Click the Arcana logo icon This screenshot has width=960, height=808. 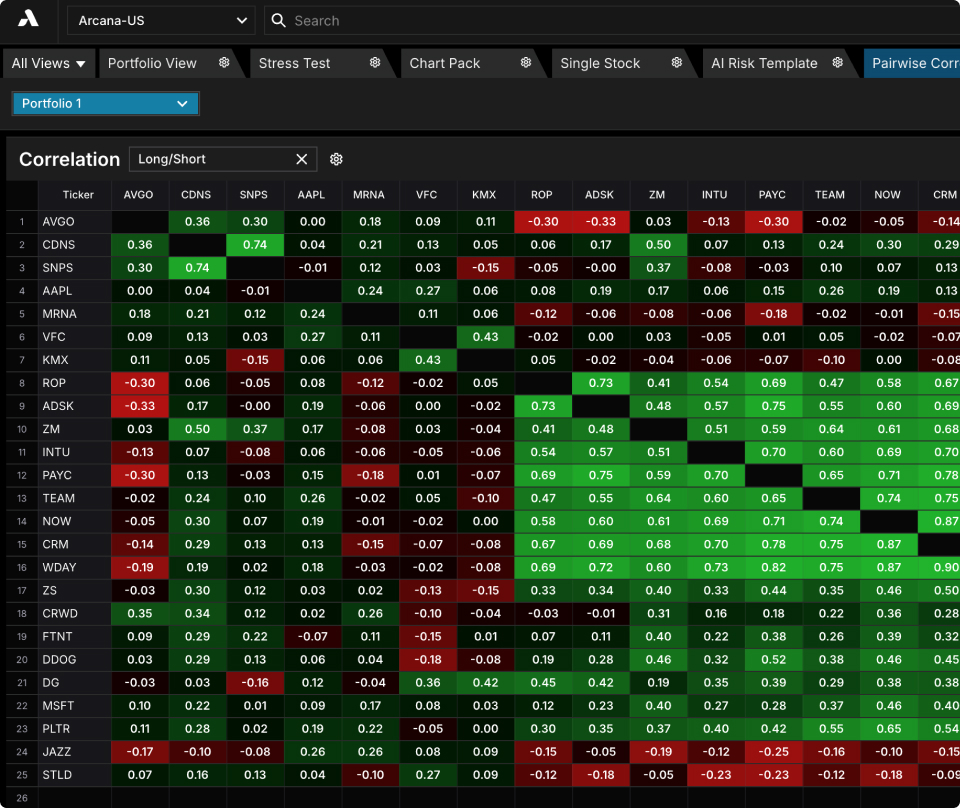click(28, 20)
